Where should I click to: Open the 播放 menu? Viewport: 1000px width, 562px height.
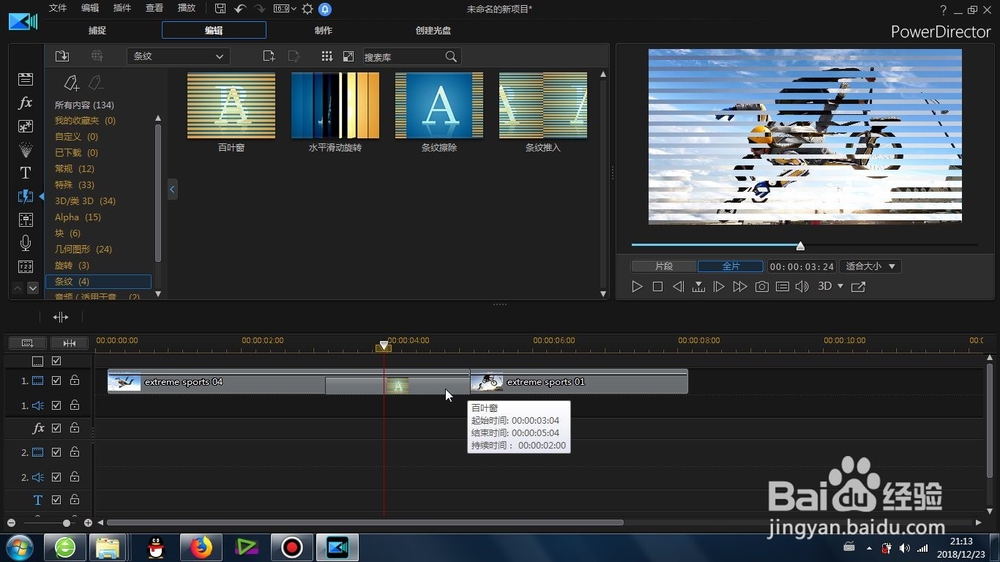186,8
